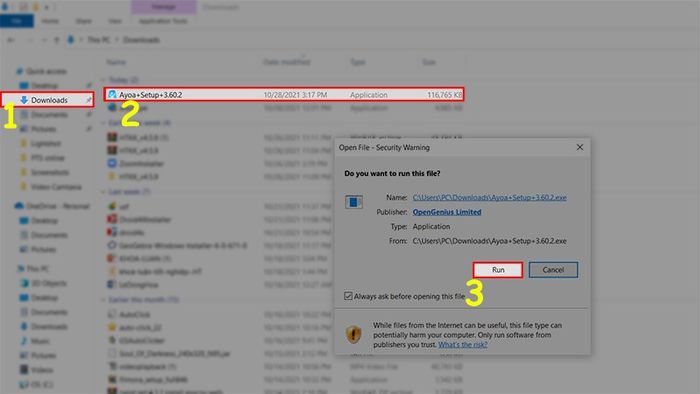Select This PC in the navigation pane
700x394 pixels.
(38, 269)
